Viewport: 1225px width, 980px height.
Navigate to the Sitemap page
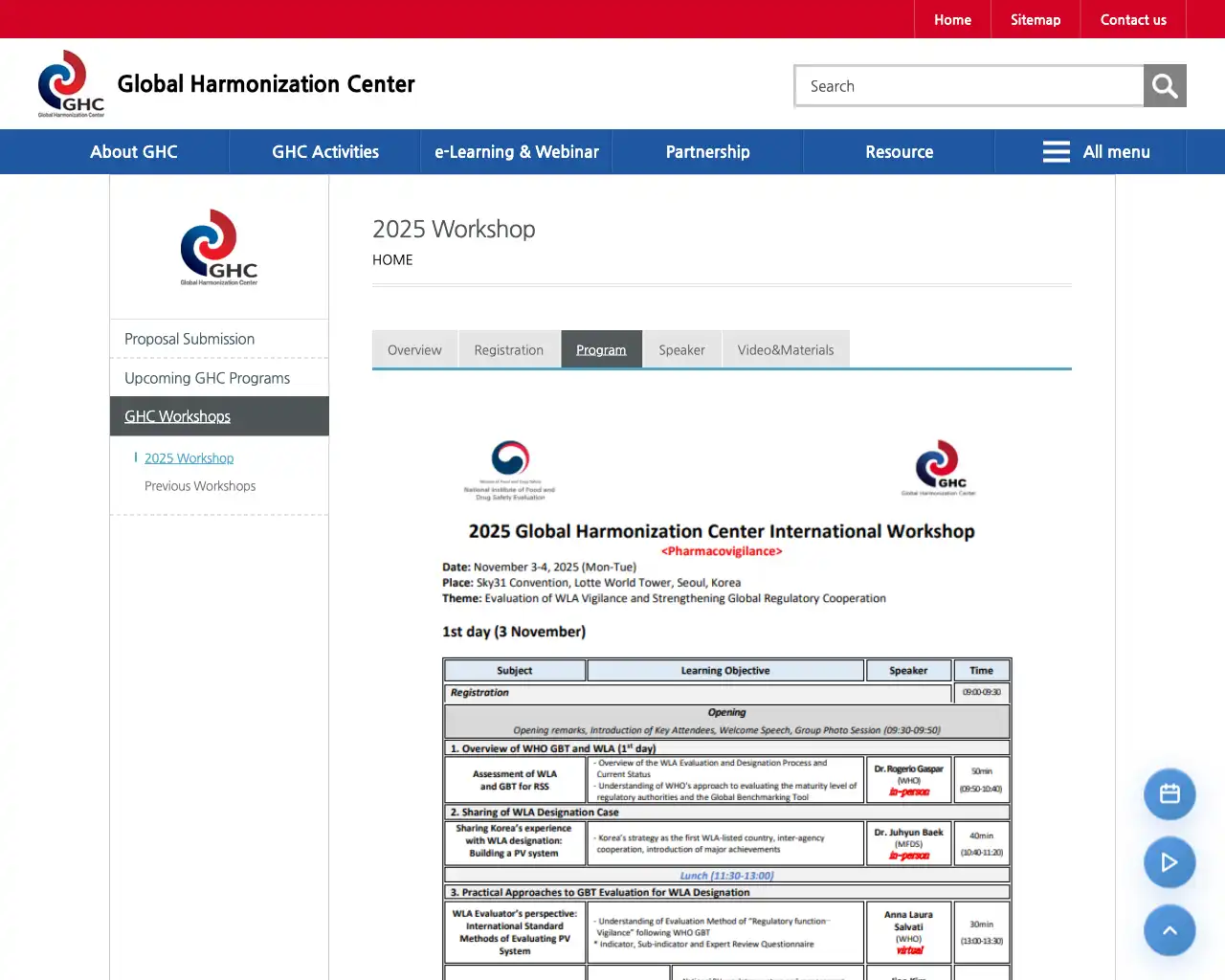tap(1035, 19)
